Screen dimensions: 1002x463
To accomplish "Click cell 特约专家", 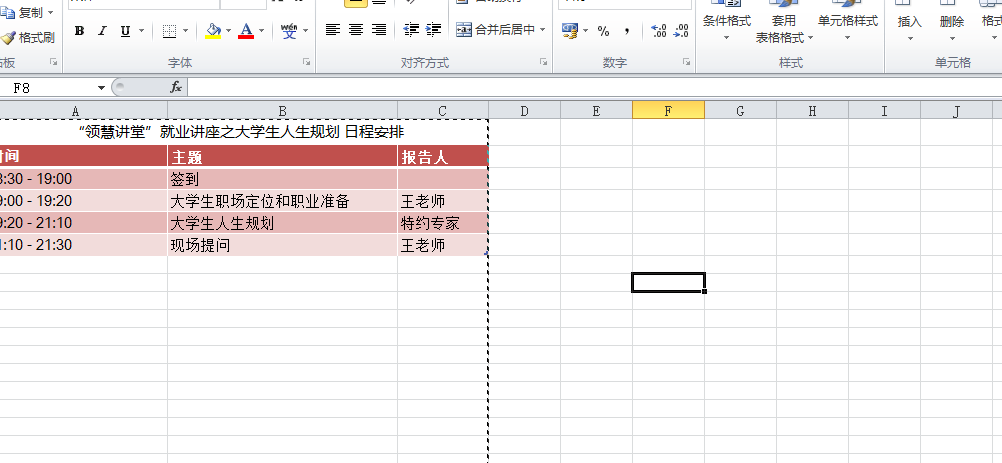I will [443, 223].
